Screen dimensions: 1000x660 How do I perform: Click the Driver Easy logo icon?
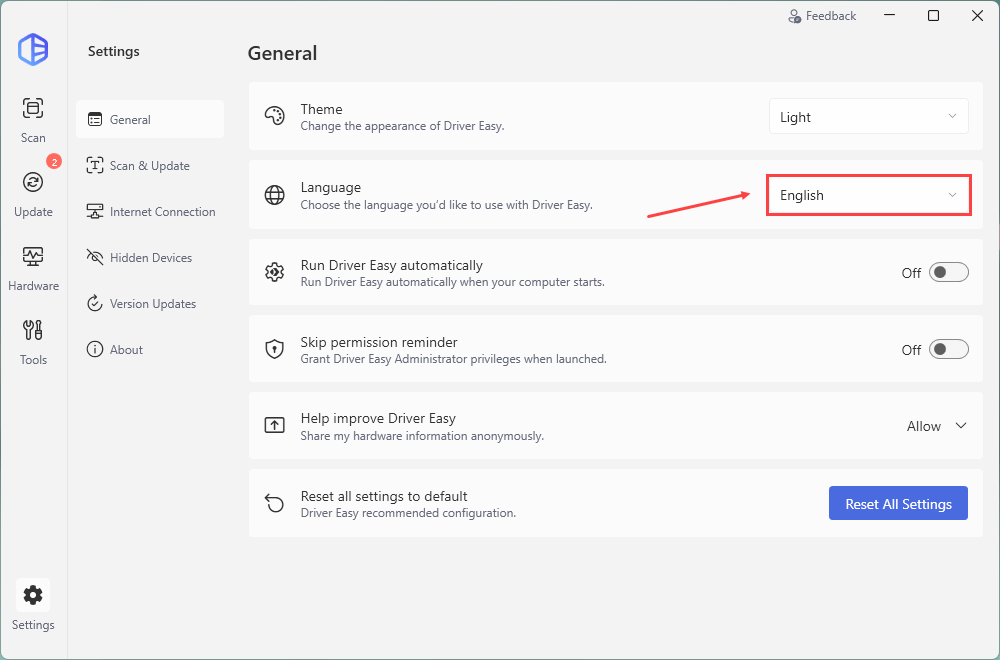click(x=33, y=49)
